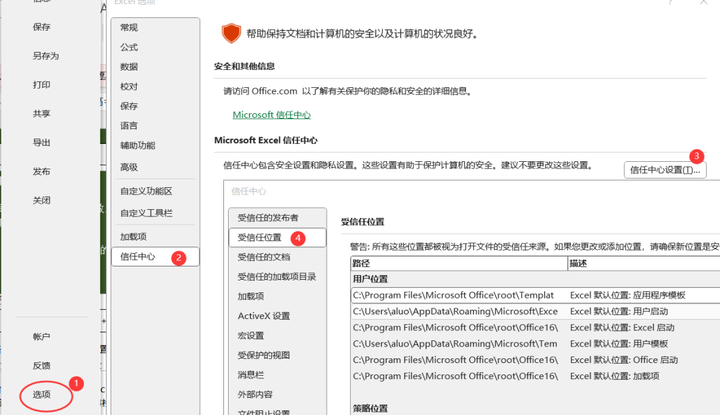The width and height of the screenshot is (720, 415).
Task: Select 受信任的发布者 in Trust Center
Action: [277, 218]
